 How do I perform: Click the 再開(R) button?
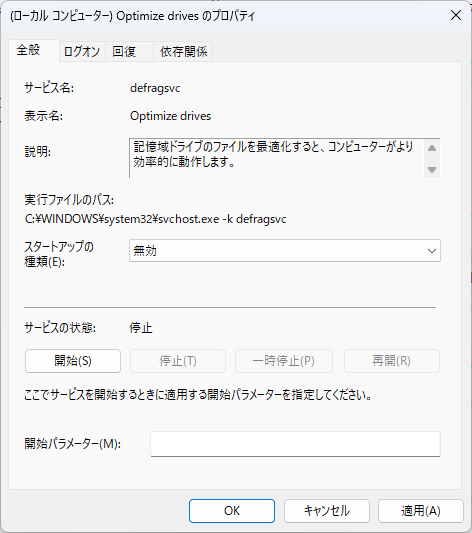(392, 361)
